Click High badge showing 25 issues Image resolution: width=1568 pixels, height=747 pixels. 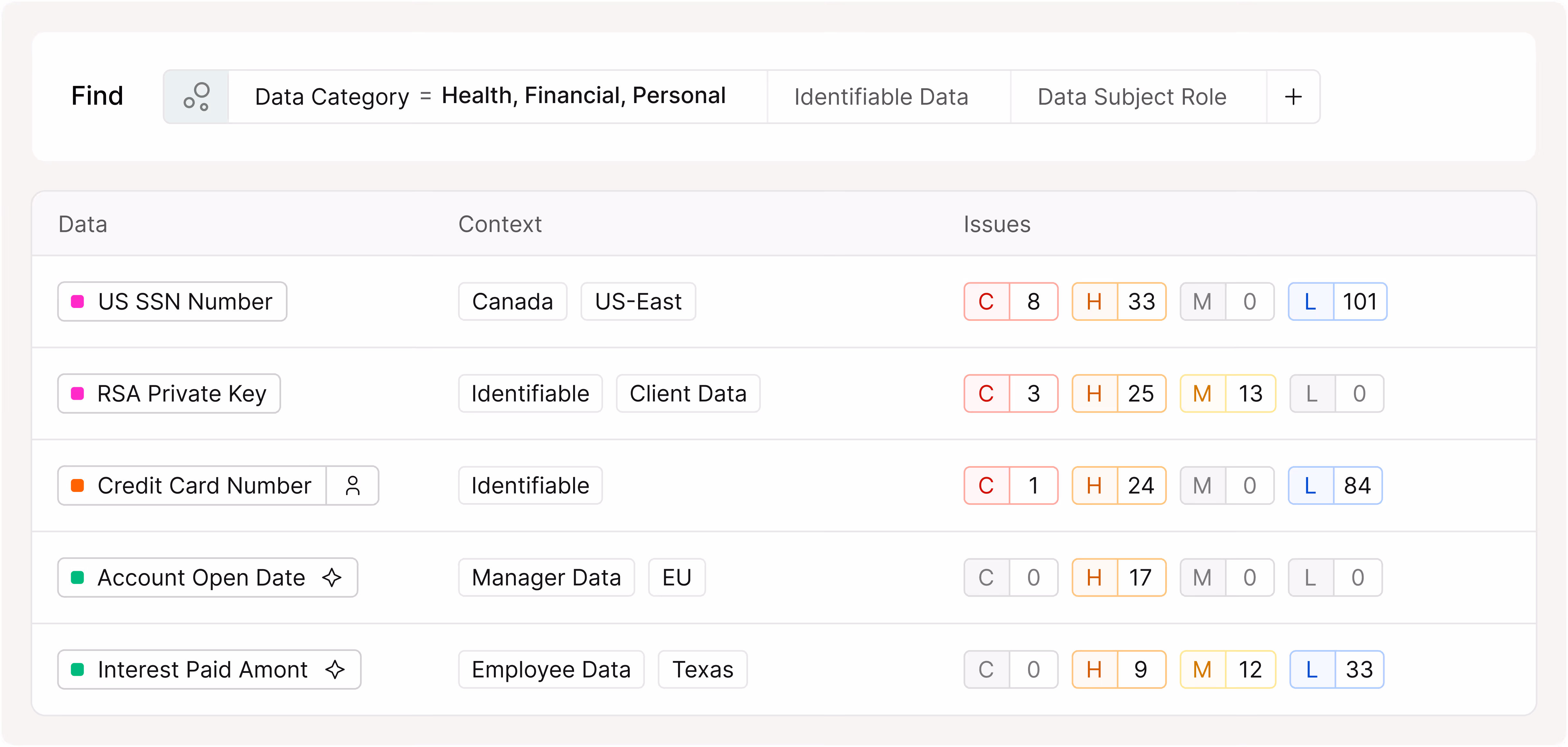click(x=1119, y=393)
